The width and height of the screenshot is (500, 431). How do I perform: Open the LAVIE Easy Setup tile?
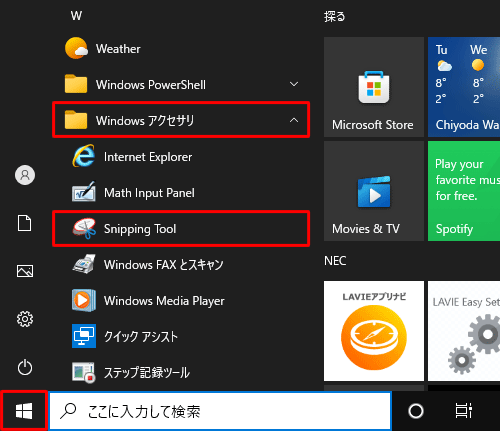464,331
